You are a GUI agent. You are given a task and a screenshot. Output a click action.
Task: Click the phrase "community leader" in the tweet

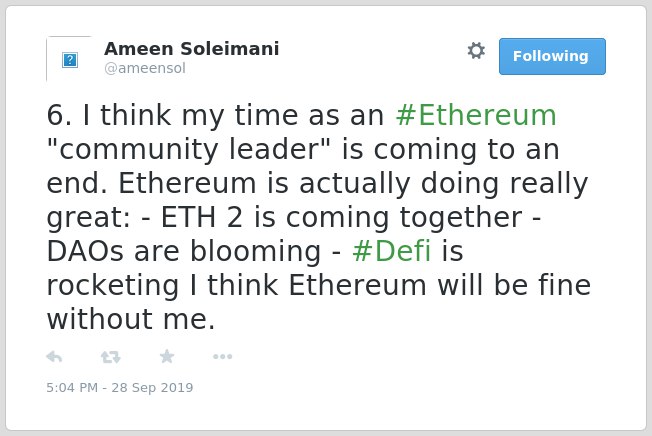tap(188, 149)
